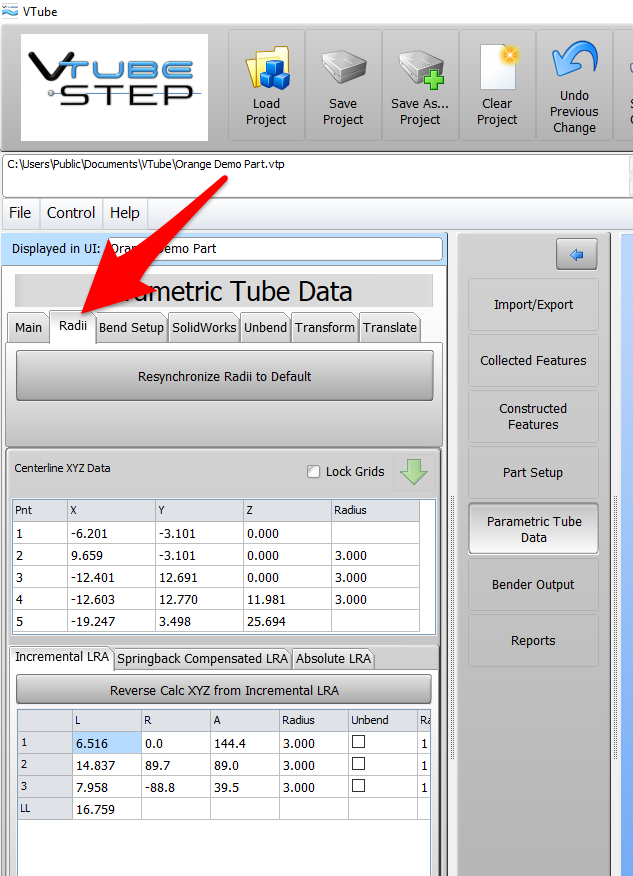Select the L value cell 6.516

tap(104, 743)
